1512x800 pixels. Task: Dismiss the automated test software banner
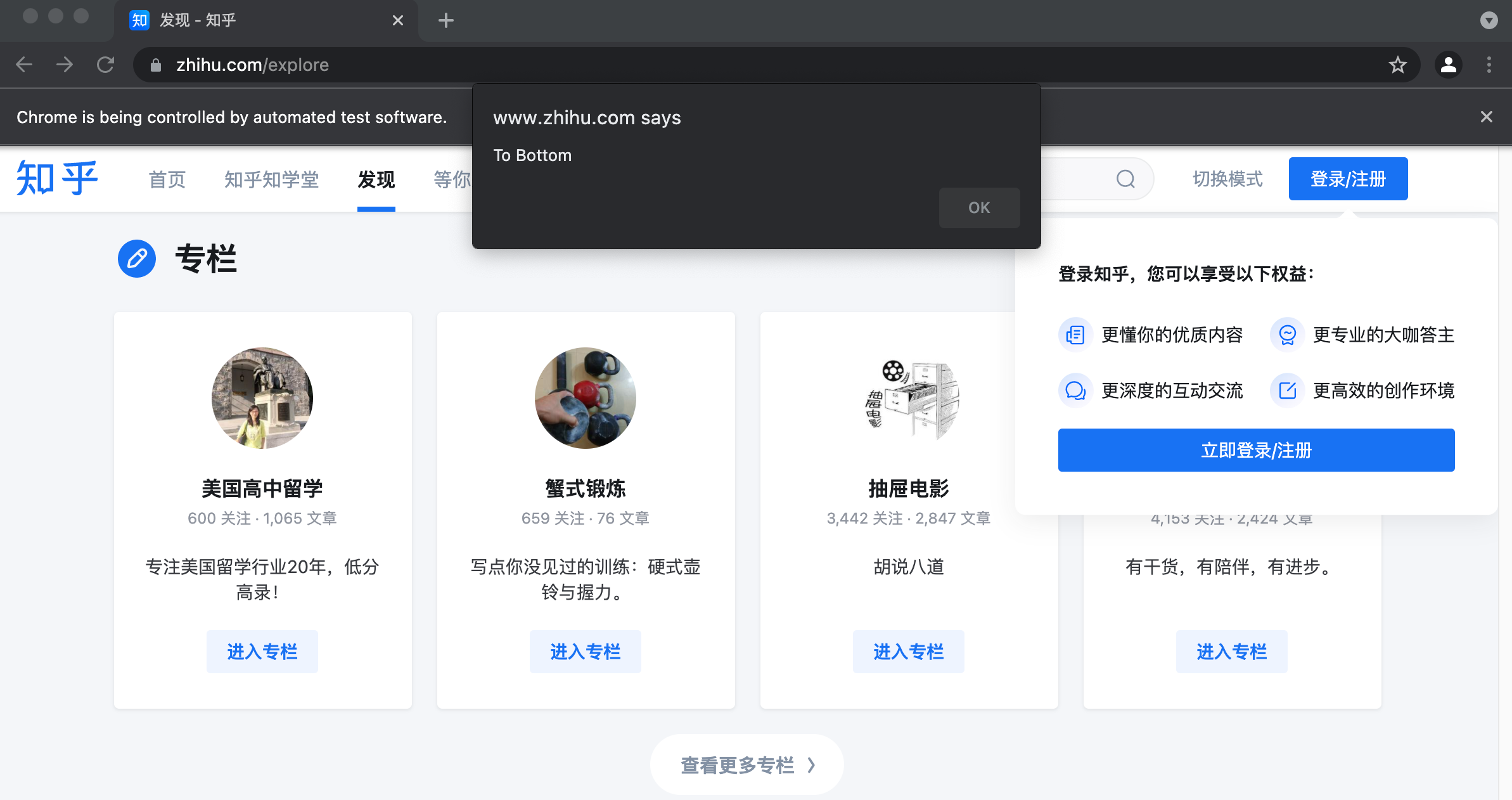coord(1487,117)
